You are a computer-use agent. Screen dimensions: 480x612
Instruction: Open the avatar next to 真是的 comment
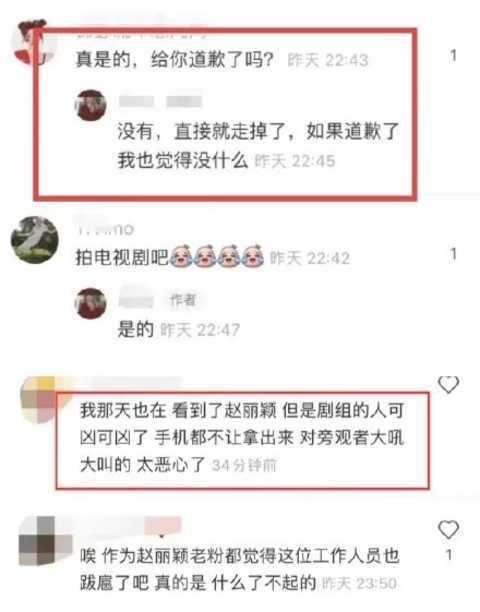coord(31,42)
